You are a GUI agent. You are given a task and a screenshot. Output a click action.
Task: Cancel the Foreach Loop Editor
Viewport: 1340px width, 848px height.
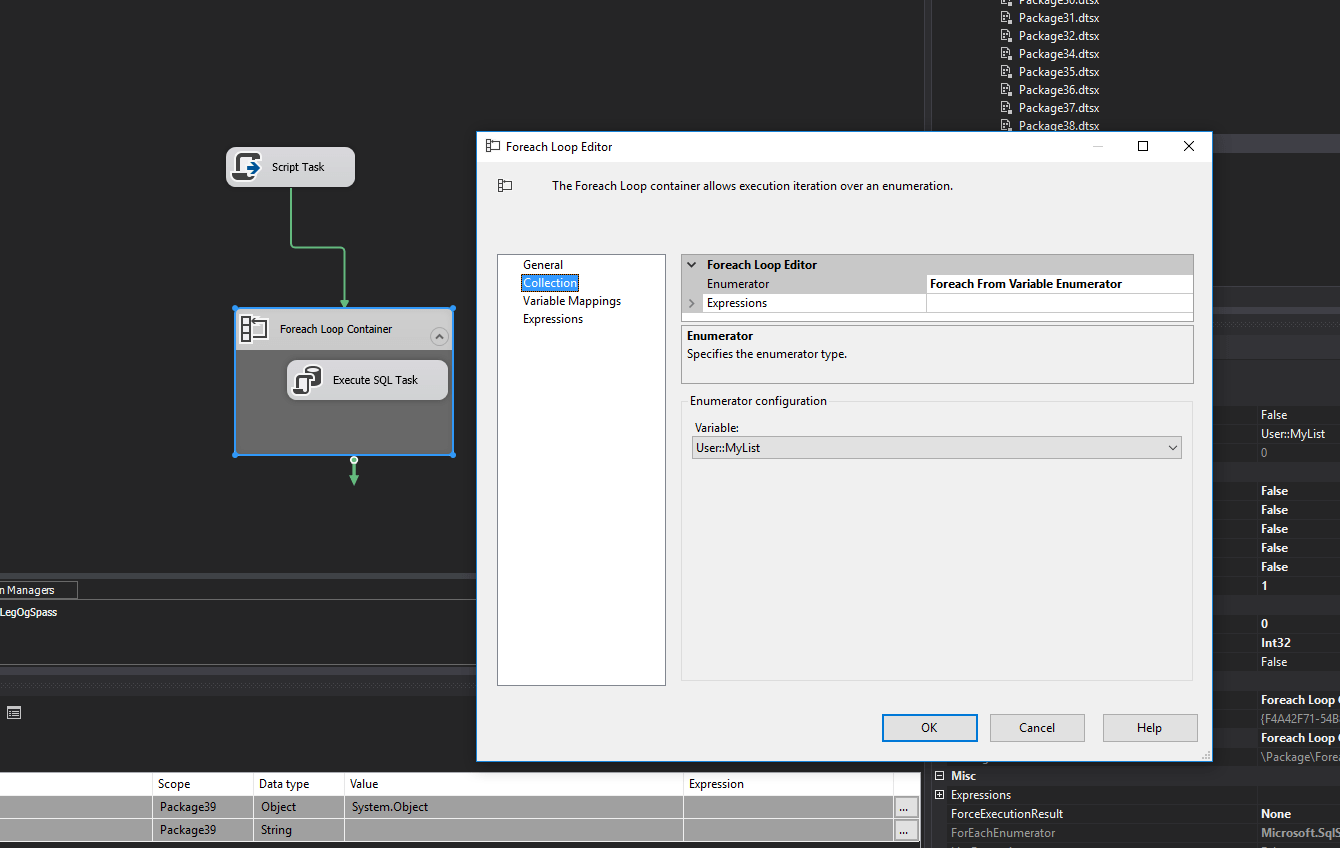pos(1037,728)
